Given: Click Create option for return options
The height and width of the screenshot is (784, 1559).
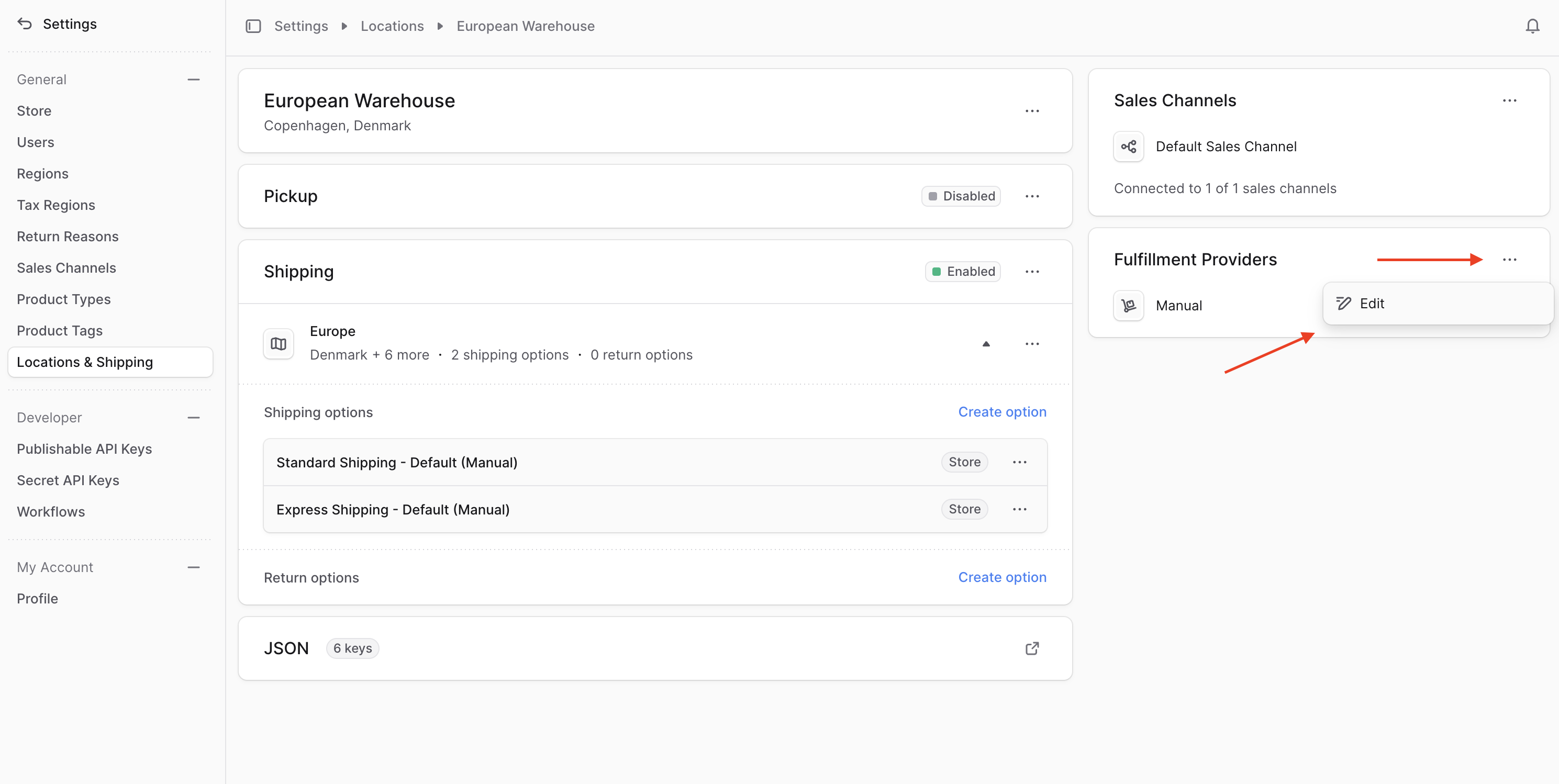Looking at the screenshot, I should [x=1002, y=577].
